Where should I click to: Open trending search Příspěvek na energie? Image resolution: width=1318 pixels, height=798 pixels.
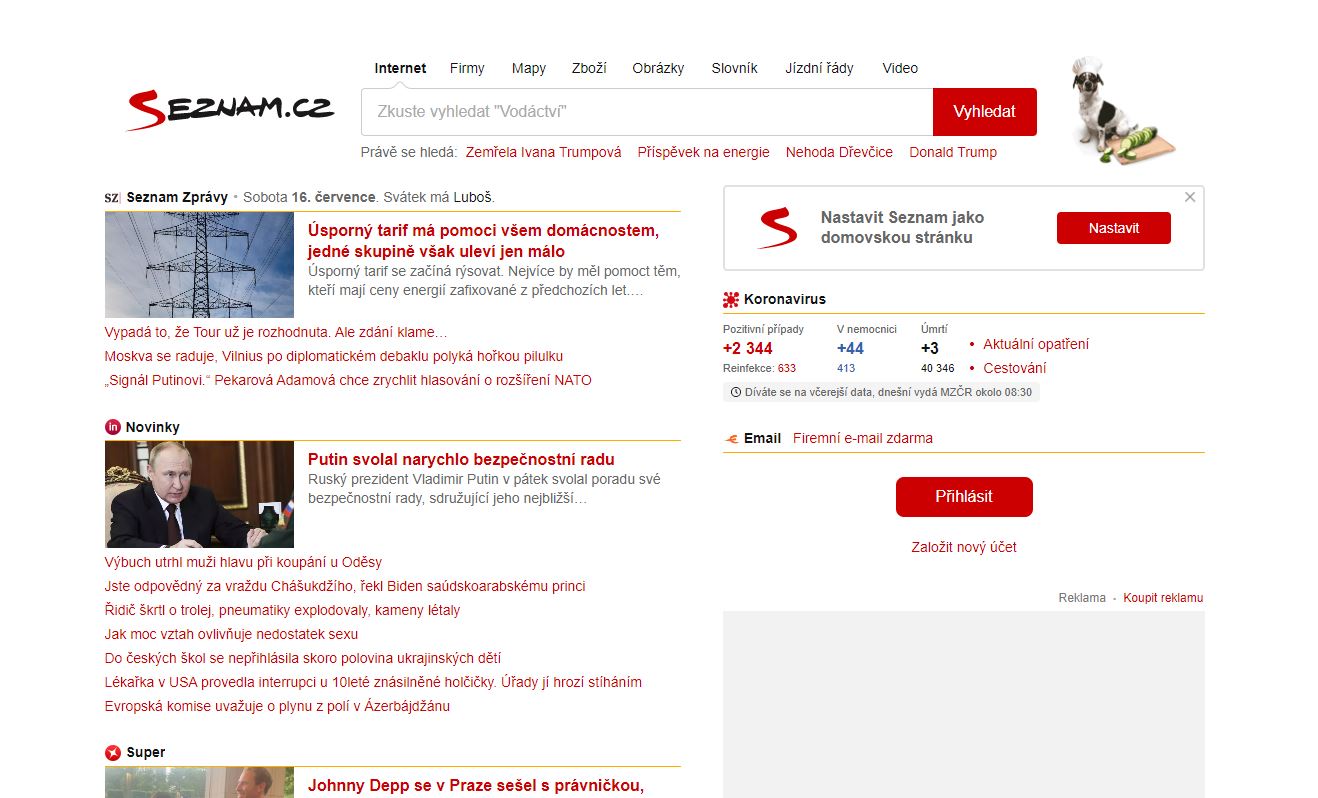pos(704,152)
